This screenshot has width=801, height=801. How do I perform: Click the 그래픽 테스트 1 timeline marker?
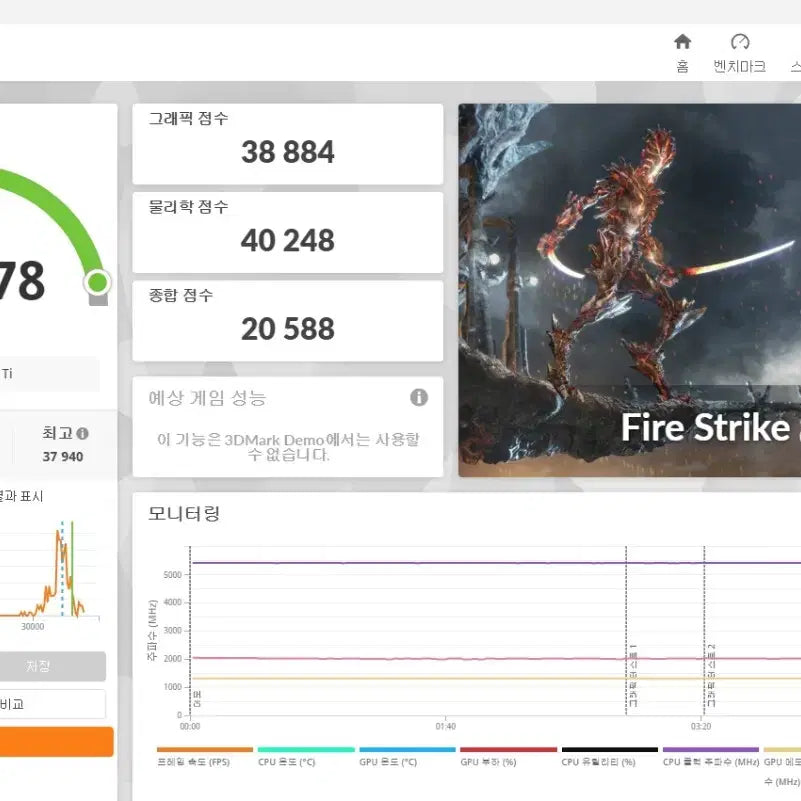(632, 675)
